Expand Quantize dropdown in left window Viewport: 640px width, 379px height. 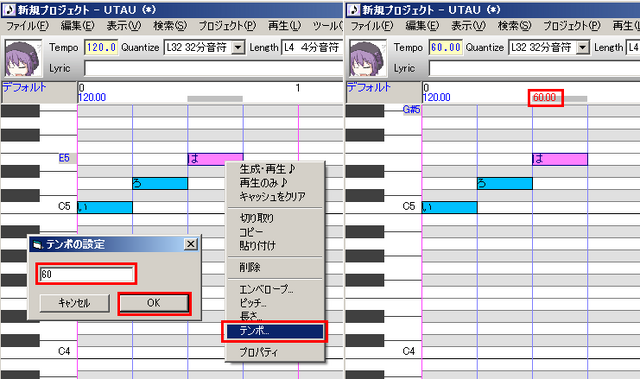(238, 48)
